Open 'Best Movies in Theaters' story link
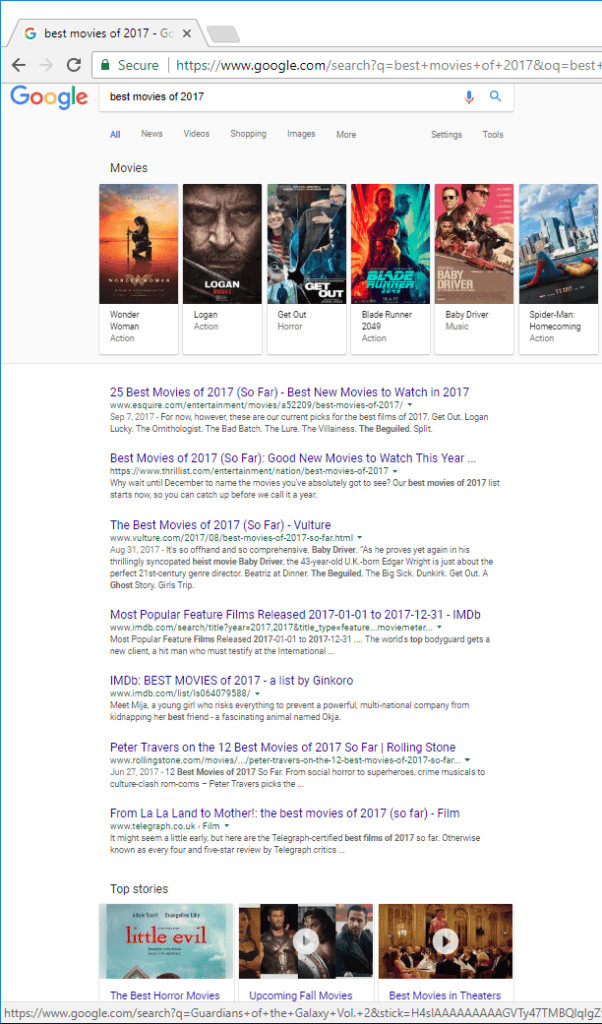The image size is (602, 1024). tap(445, 996)
